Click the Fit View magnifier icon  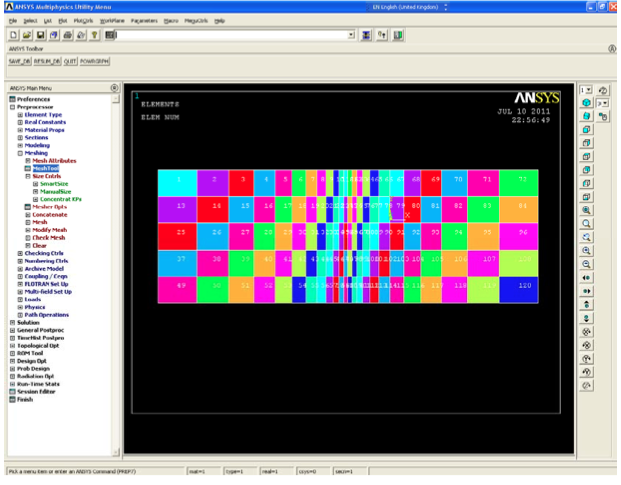click(x=587, y=210)
